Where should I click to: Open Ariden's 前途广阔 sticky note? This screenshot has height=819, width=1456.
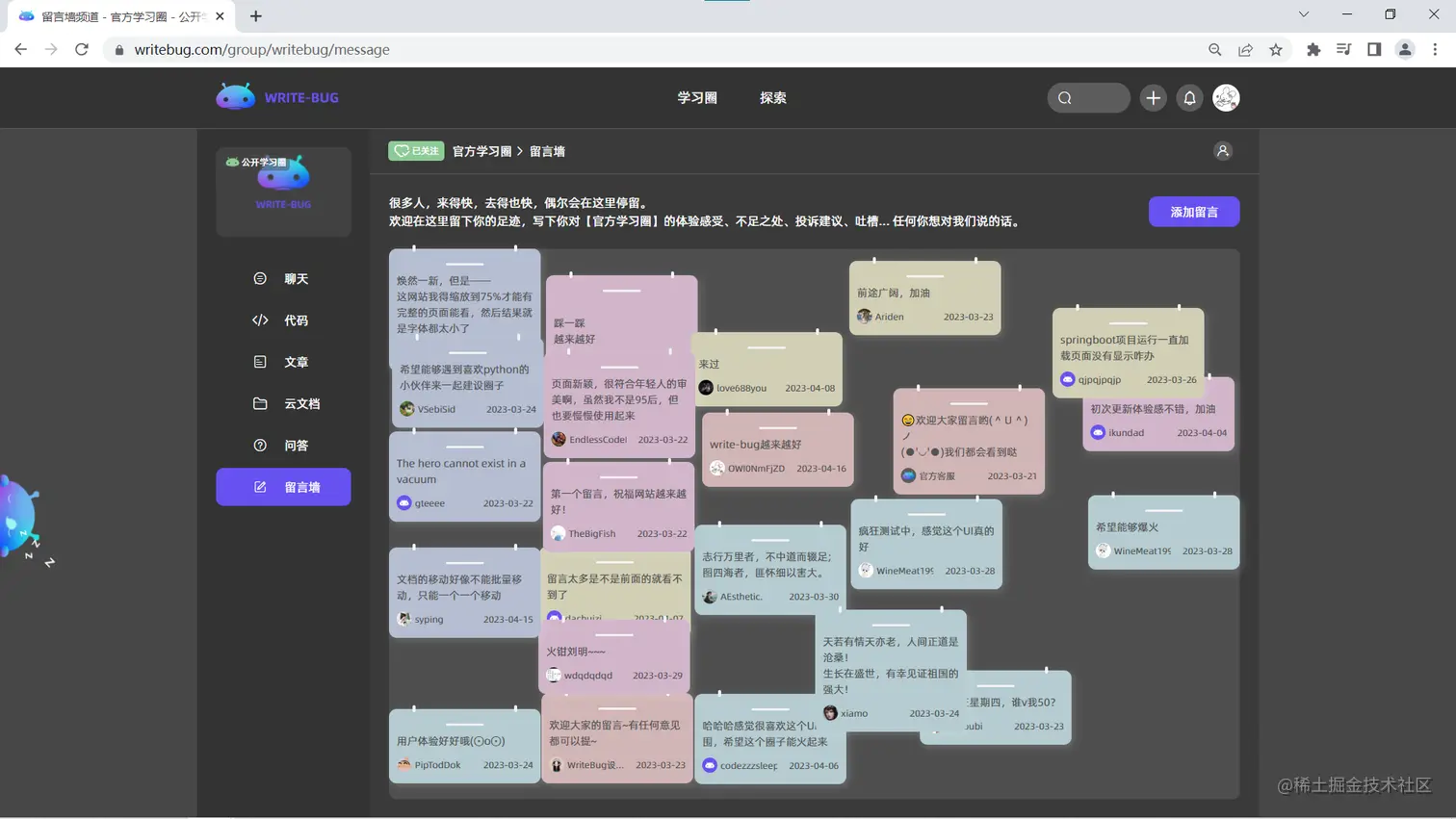(x=923, y=293)
